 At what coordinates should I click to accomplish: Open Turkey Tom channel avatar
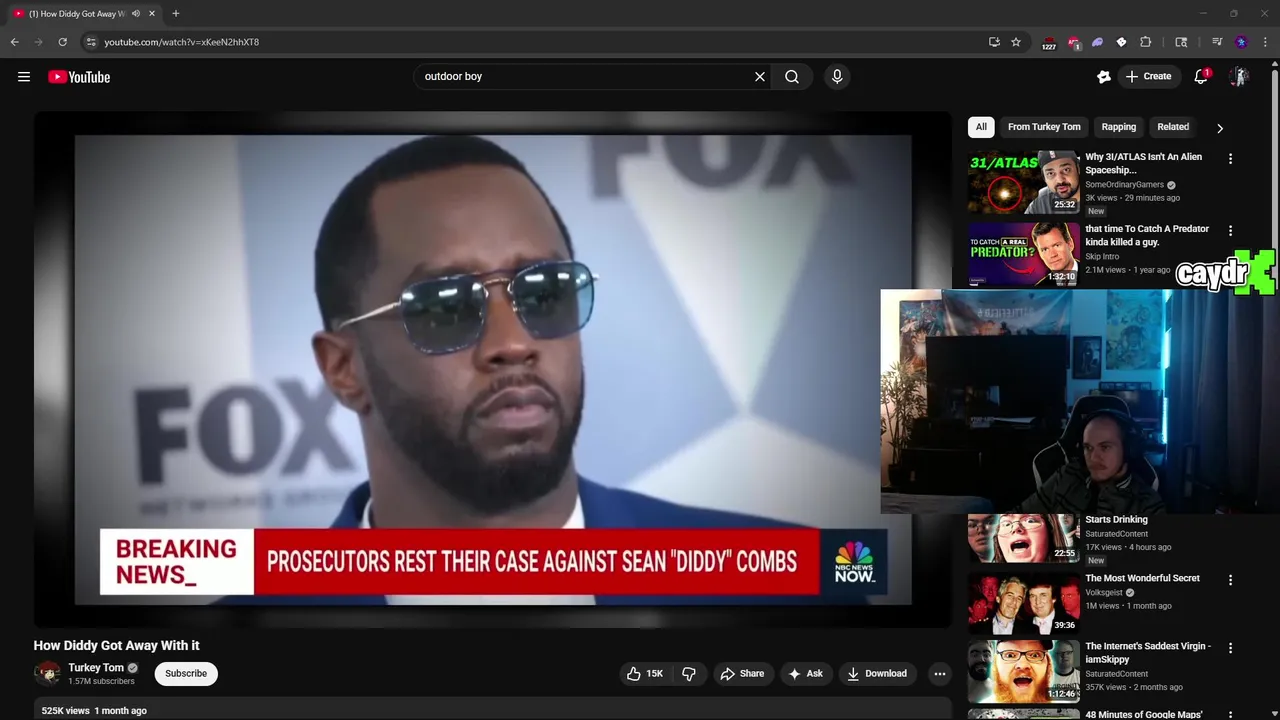(47, 673)
